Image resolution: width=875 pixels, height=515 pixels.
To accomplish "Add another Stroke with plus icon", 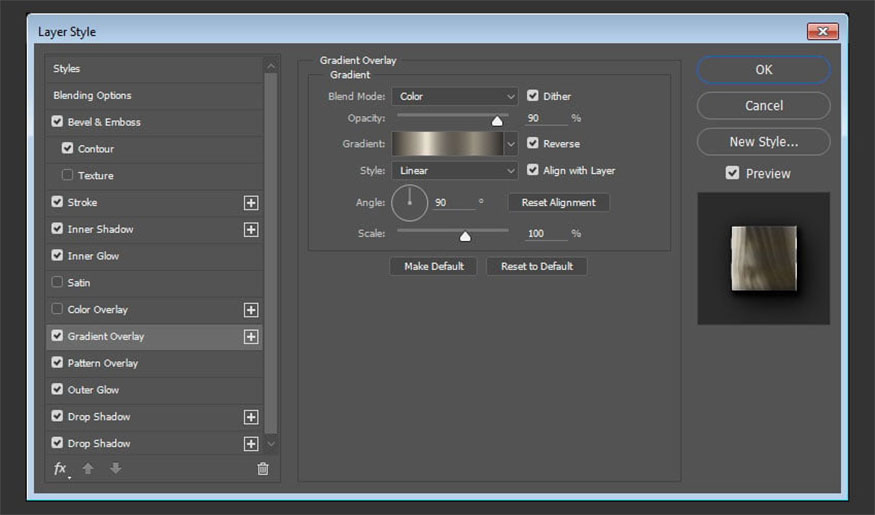I will click(251, 203).
